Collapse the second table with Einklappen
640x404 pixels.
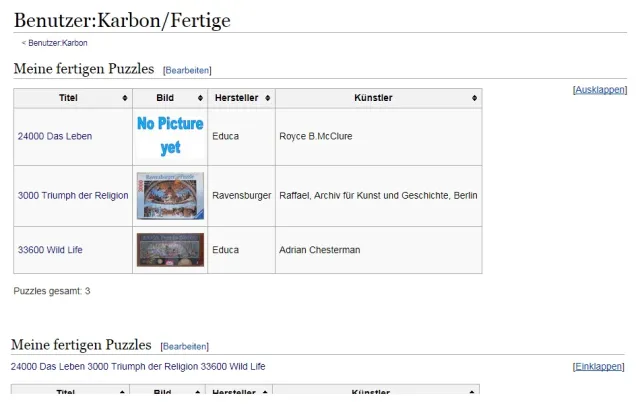[598, 366]
